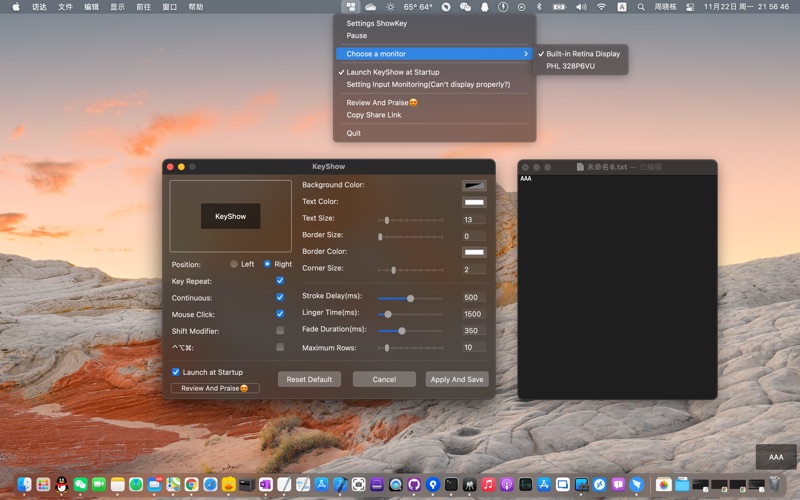The height and width of the screenshot is (500, 800).
Task: Click the KeyShow preview box
Action: pos(231,216)
